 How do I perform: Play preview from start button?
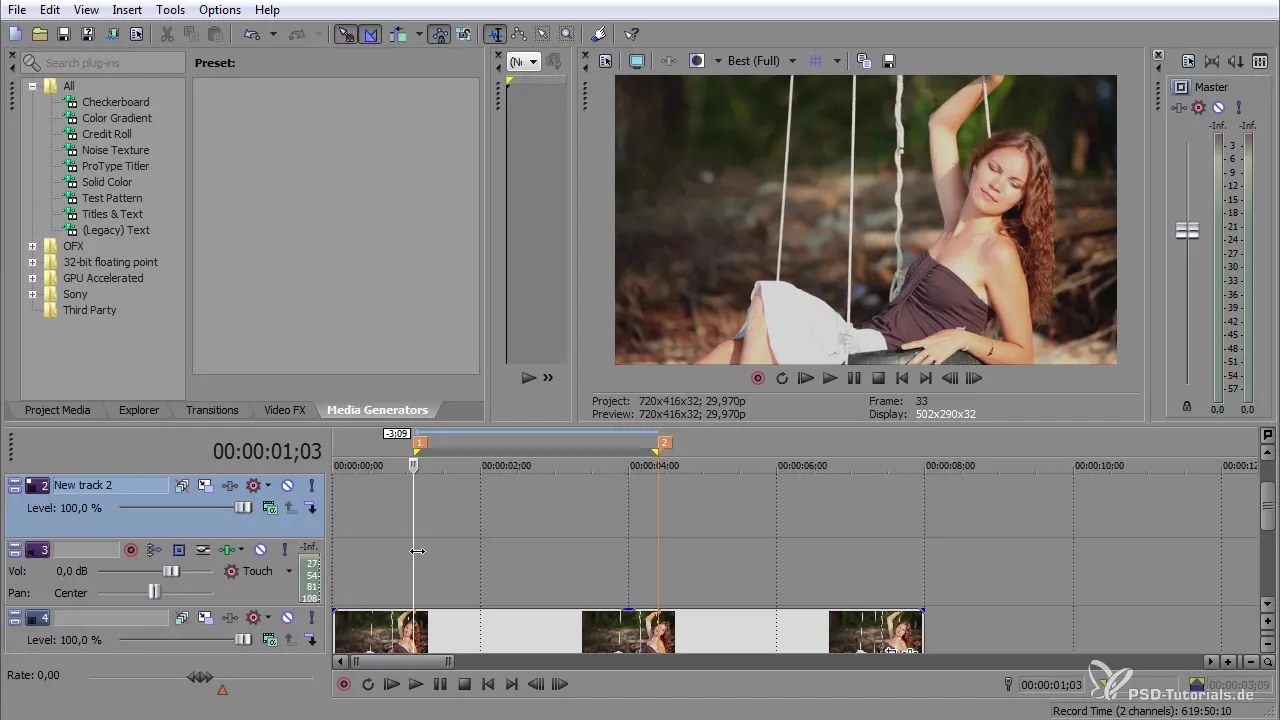806,378
